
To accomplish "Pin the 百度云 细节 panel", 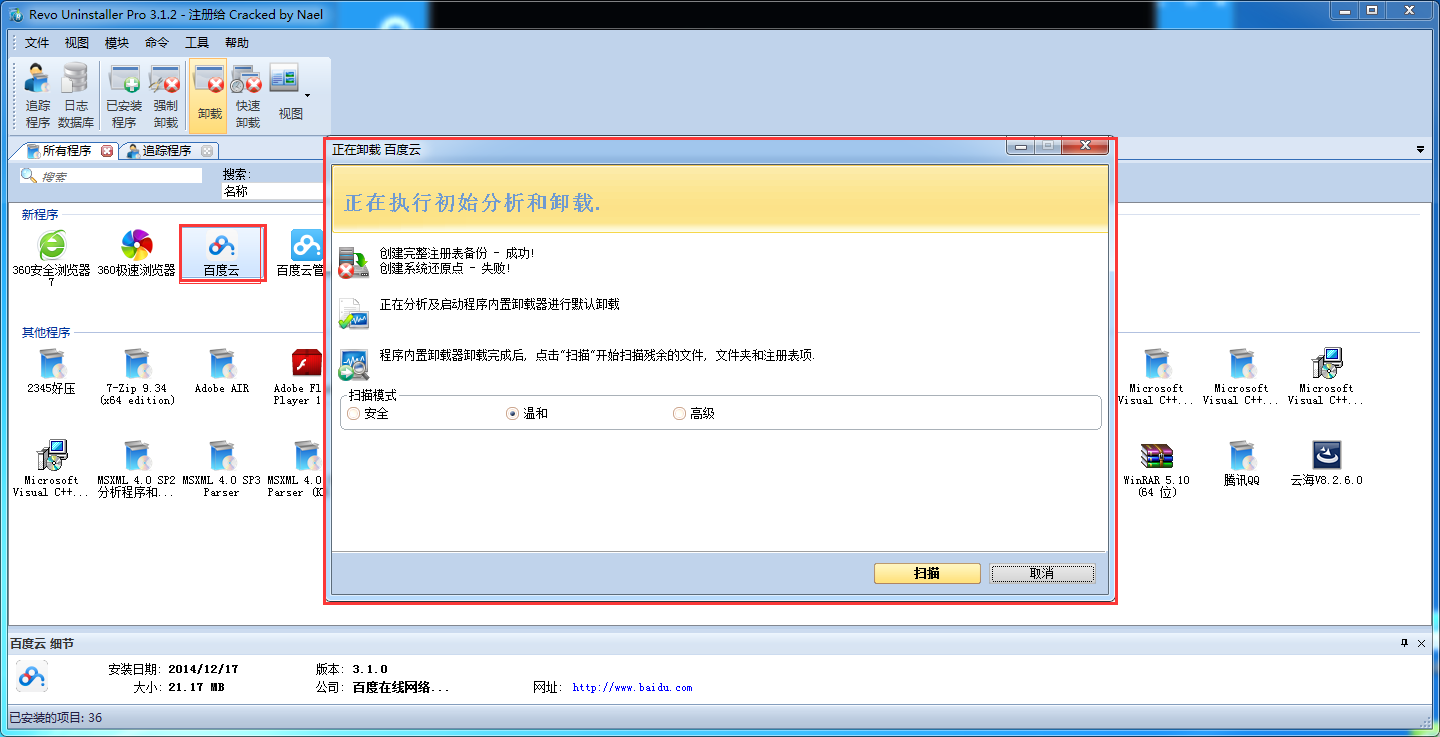I will click(x=1405, y=642).
